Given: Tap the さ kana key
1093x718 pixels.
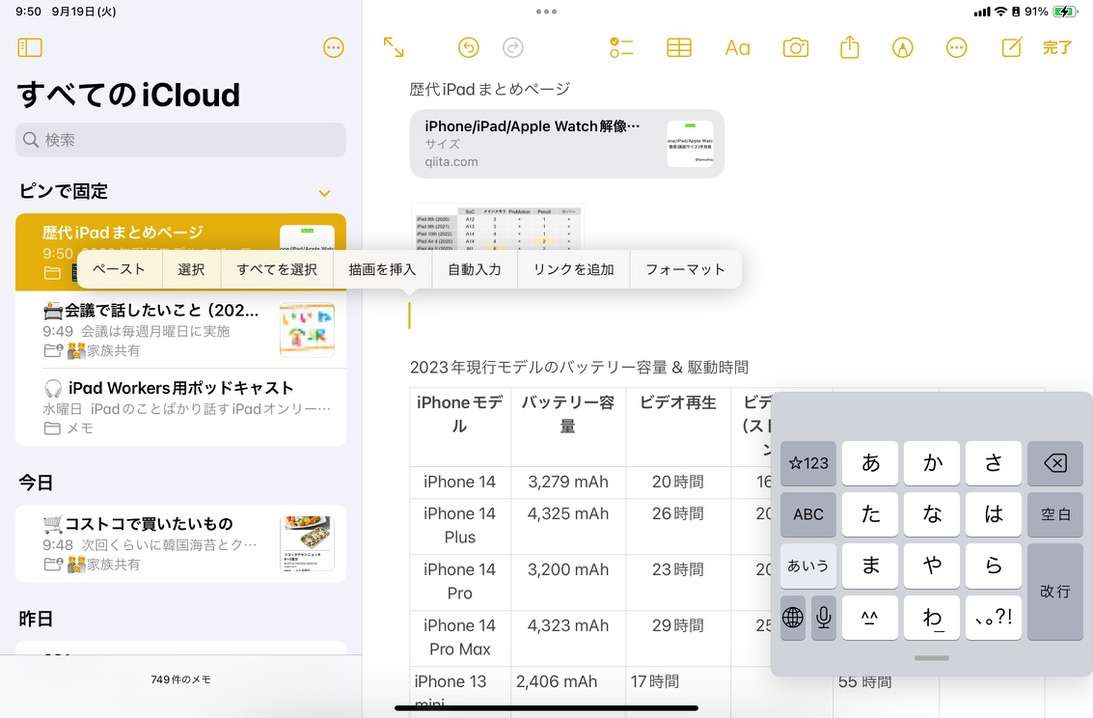Looking at the screenshot, I should coord(993,463).
